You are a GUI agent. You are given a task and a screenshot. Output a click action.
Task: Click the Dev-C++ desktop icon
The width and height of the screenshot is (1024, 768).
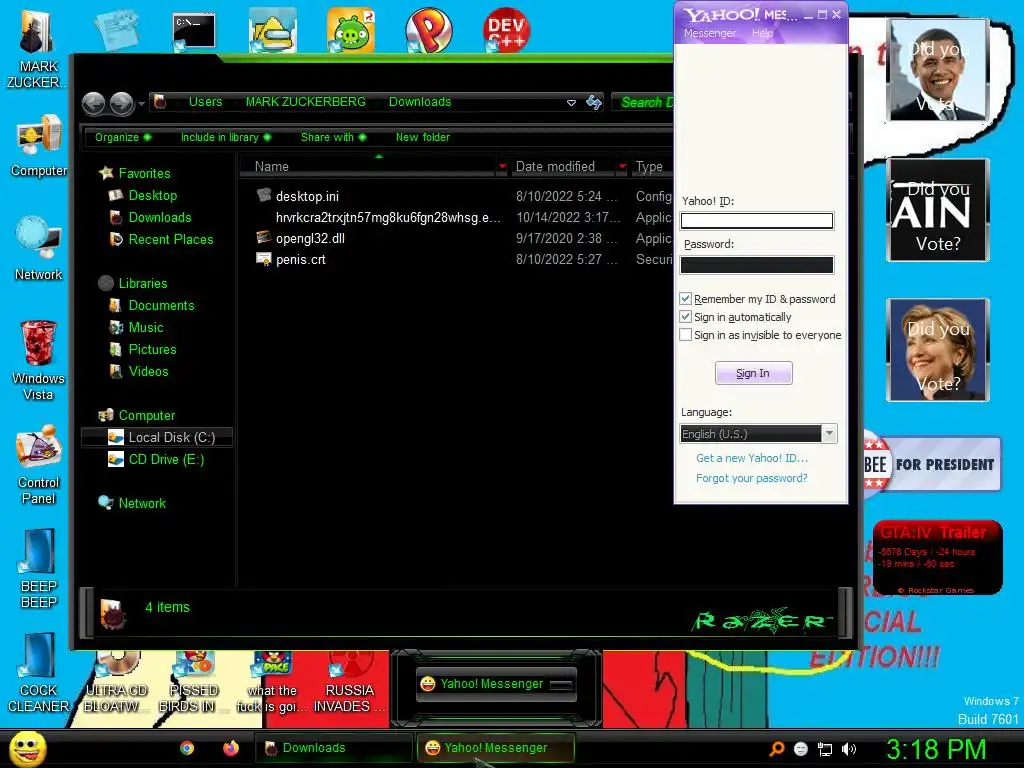[x=506, y=31]
